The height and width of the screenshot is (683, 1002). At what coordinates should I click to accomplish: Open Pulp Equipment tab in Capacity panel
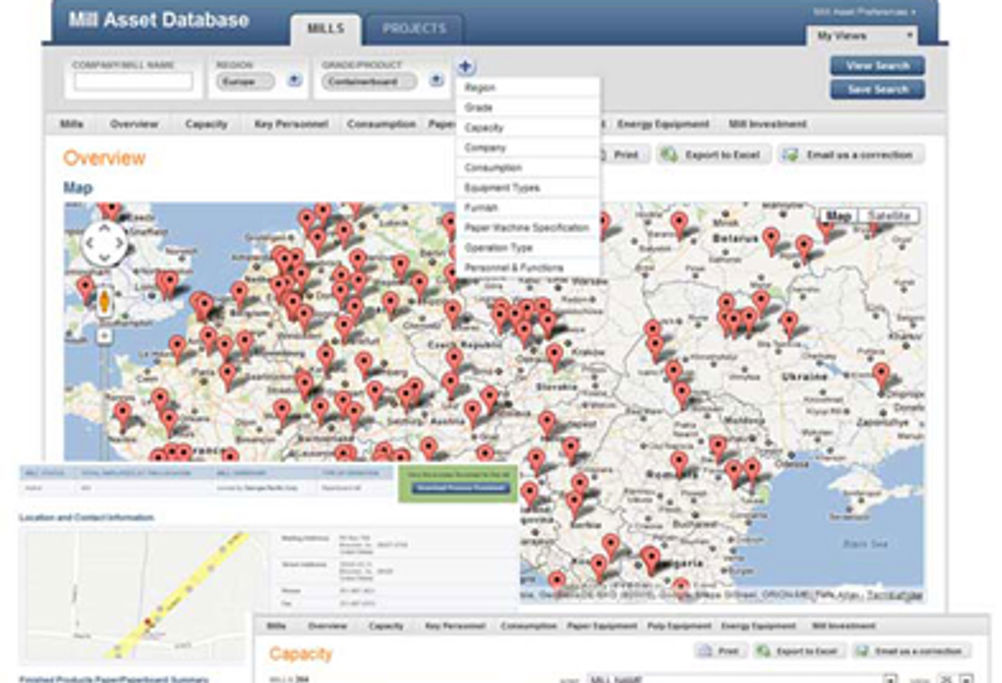(x=679, y=626)
